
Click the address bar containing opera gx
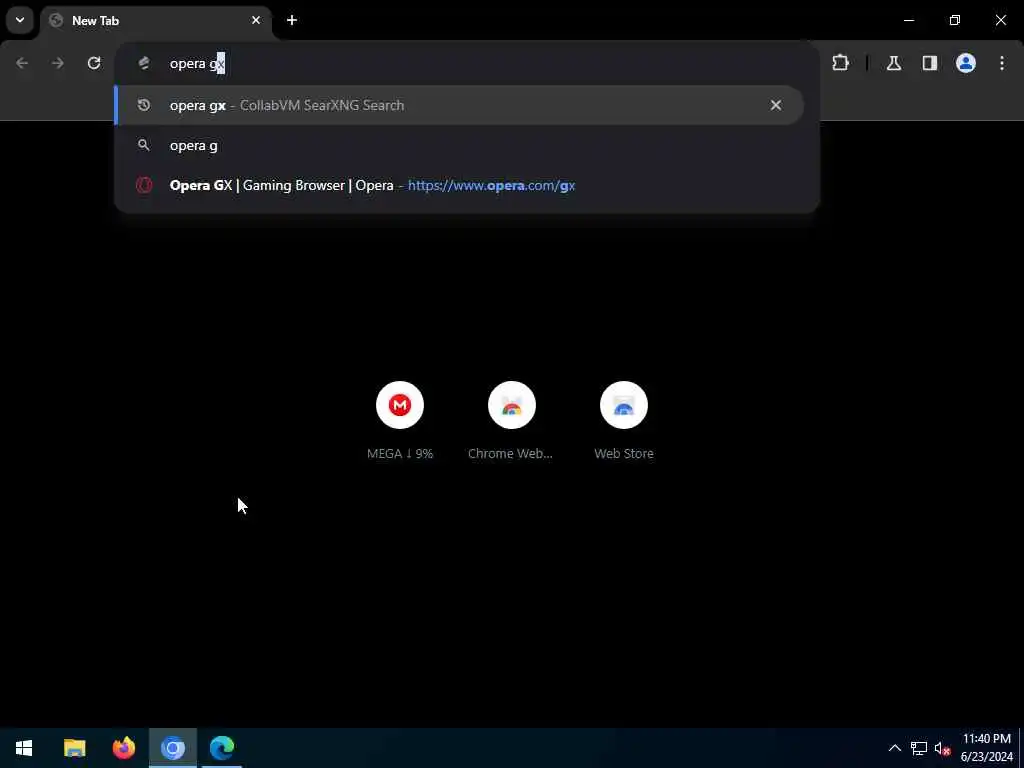(467, 63)
